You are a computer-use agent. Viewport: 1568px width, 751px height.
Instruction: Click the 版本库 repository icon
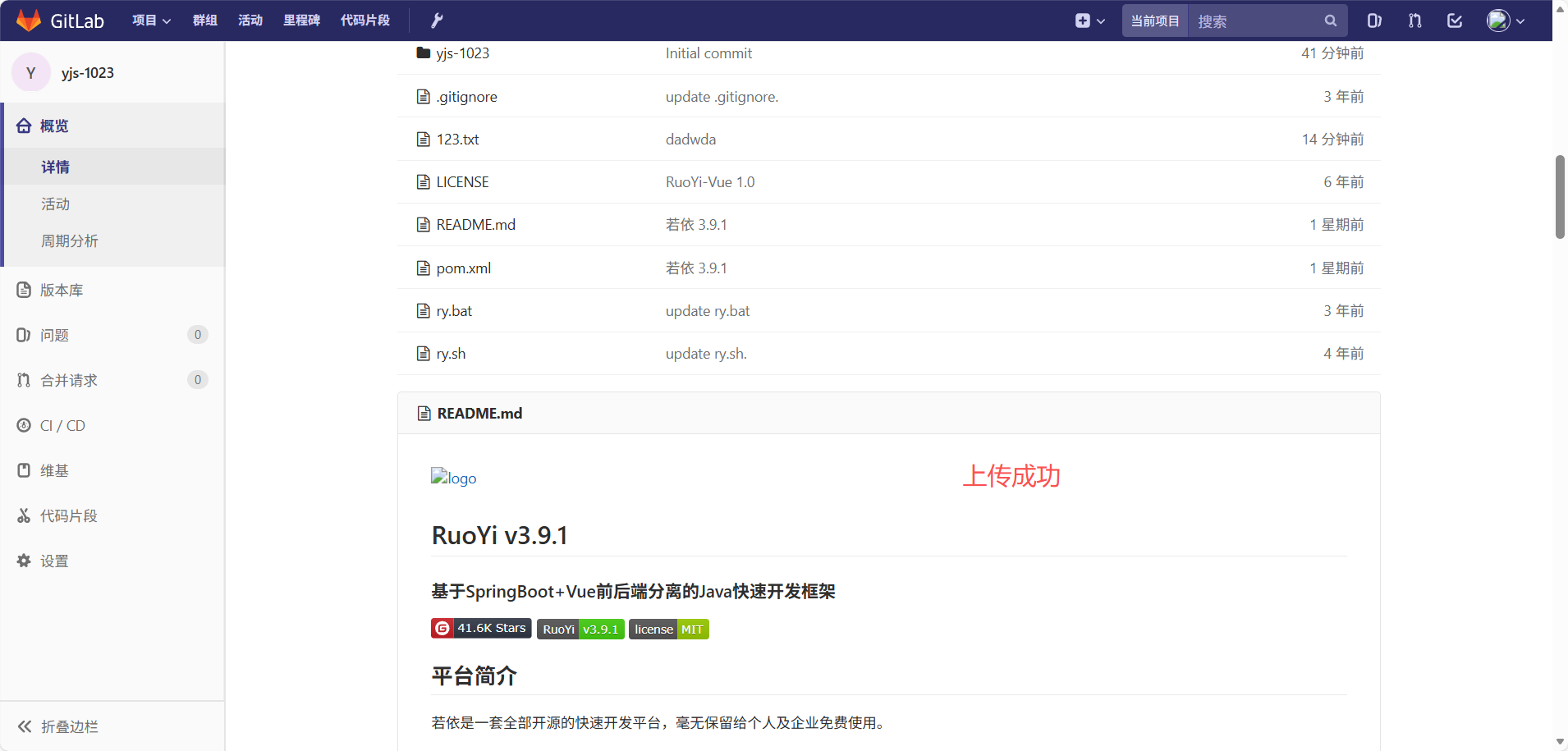pos(24,290)
